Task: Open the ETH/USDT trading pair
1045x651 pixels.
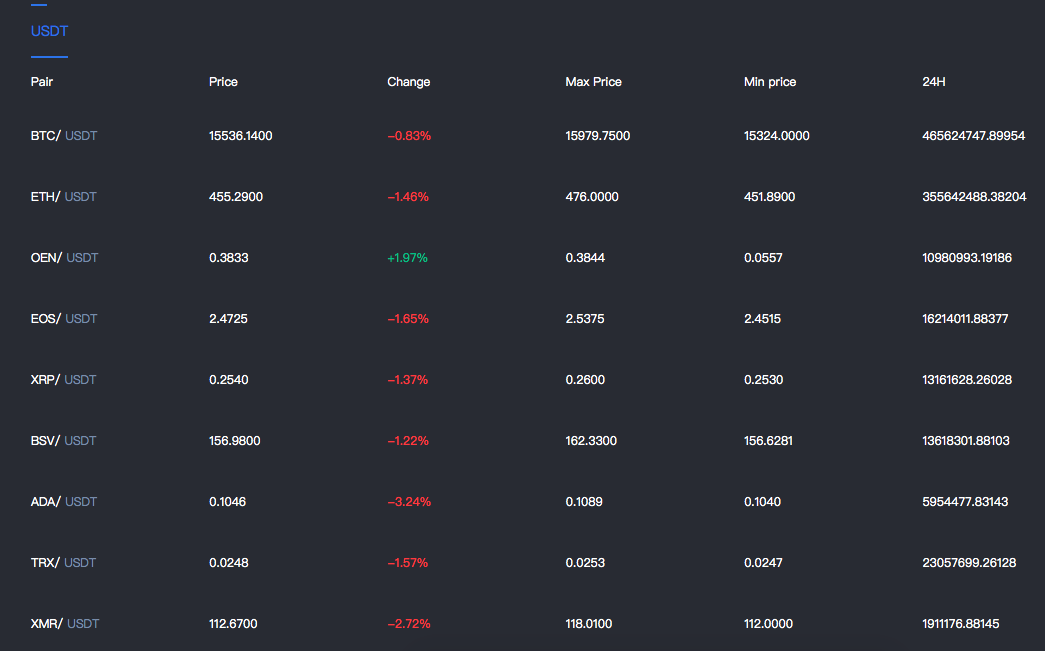Action: coord(63,197)
